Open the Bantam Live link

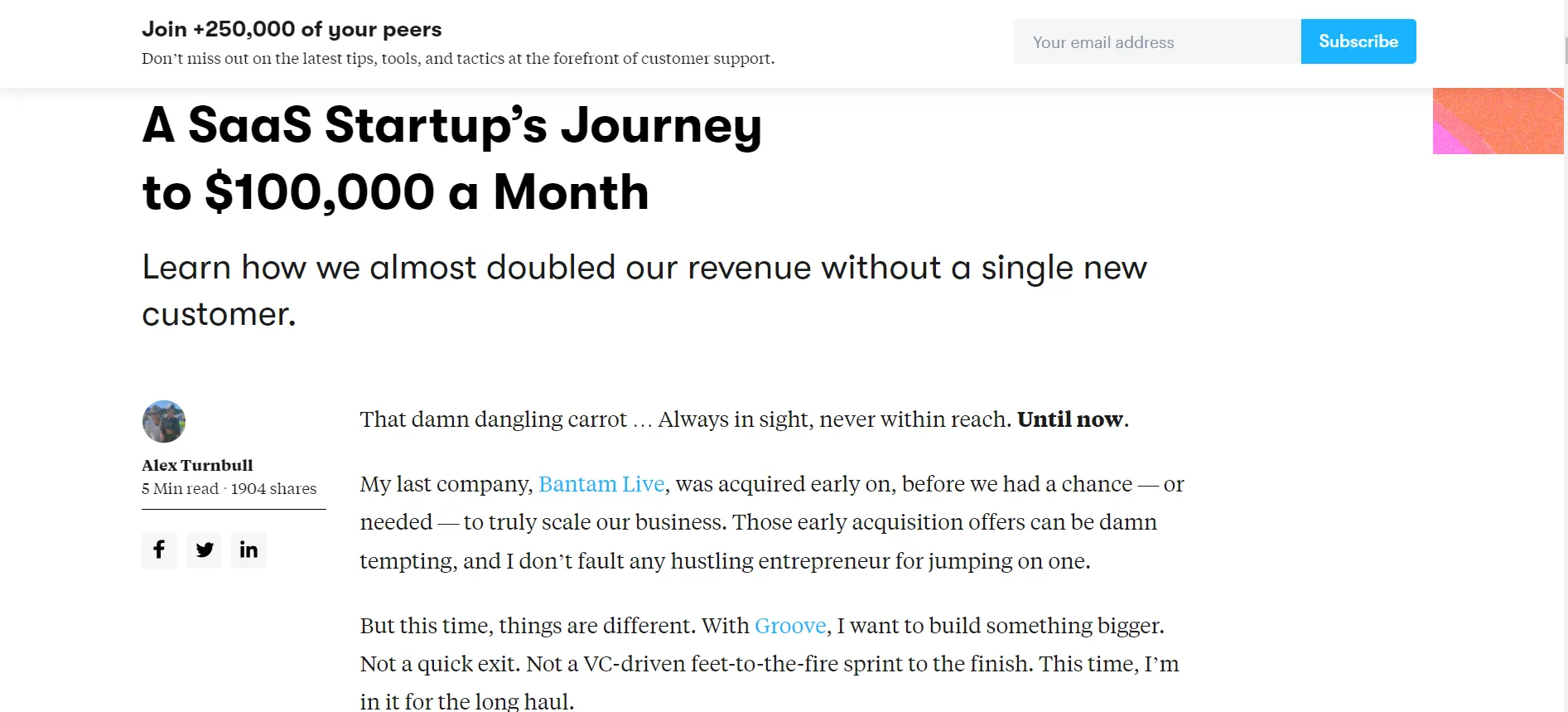(601, 484)
